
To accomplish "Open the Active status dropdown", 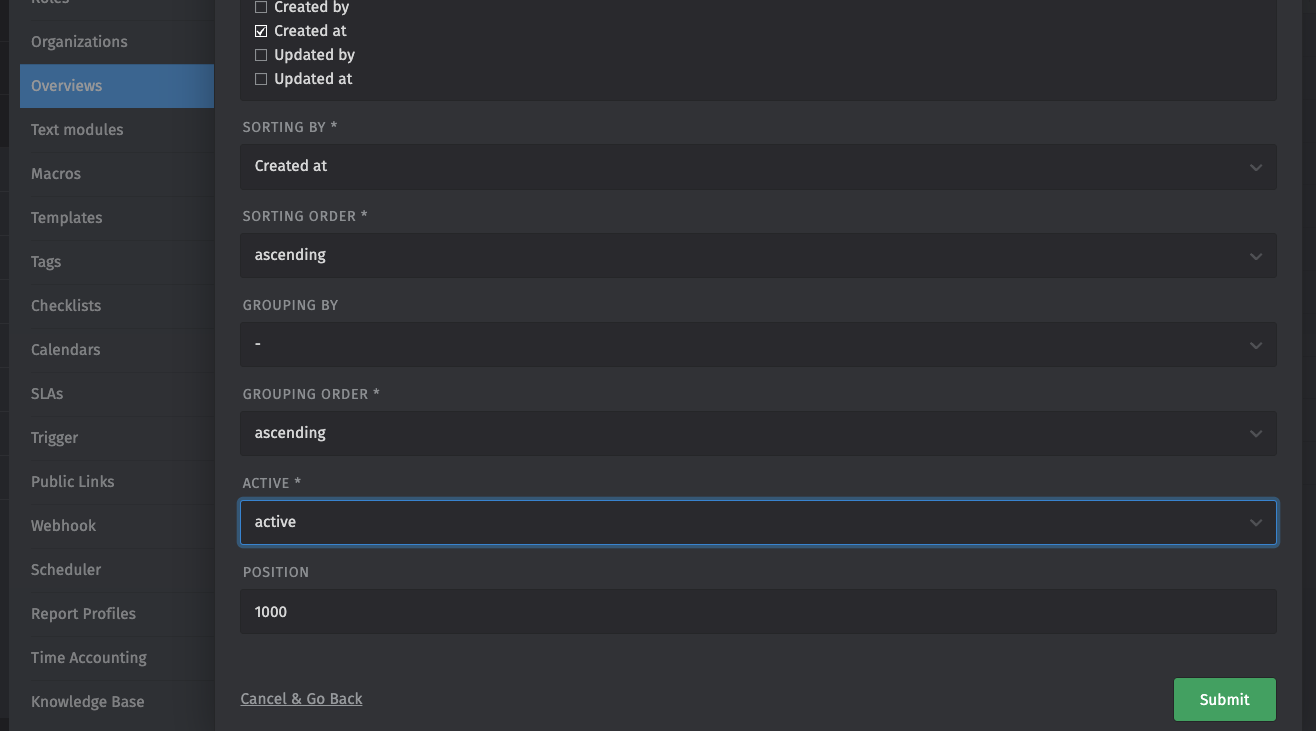I will 757,523.
